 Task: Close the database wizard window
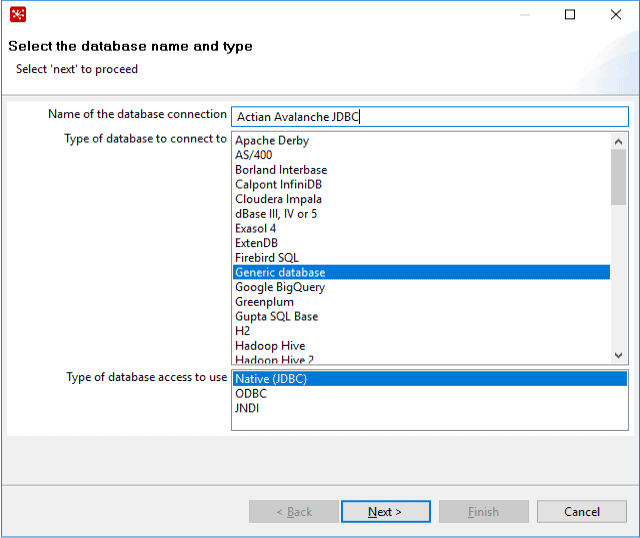click(616, 15)
